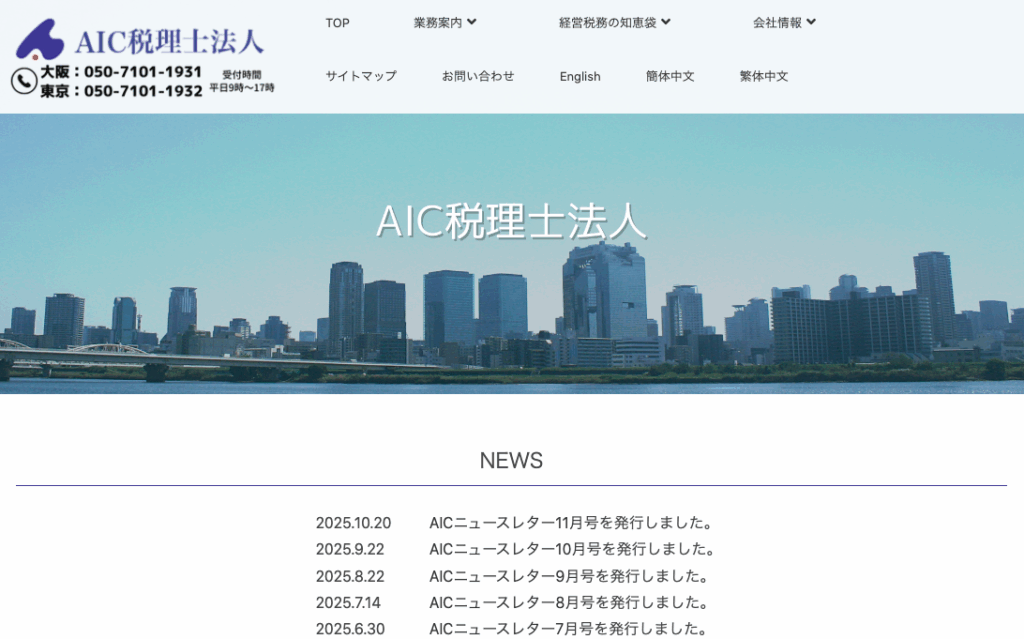This screenshot has width=1024, height=639.
Task: Open the September newsletter dated 2025.8.22
Action: point(567,576)
